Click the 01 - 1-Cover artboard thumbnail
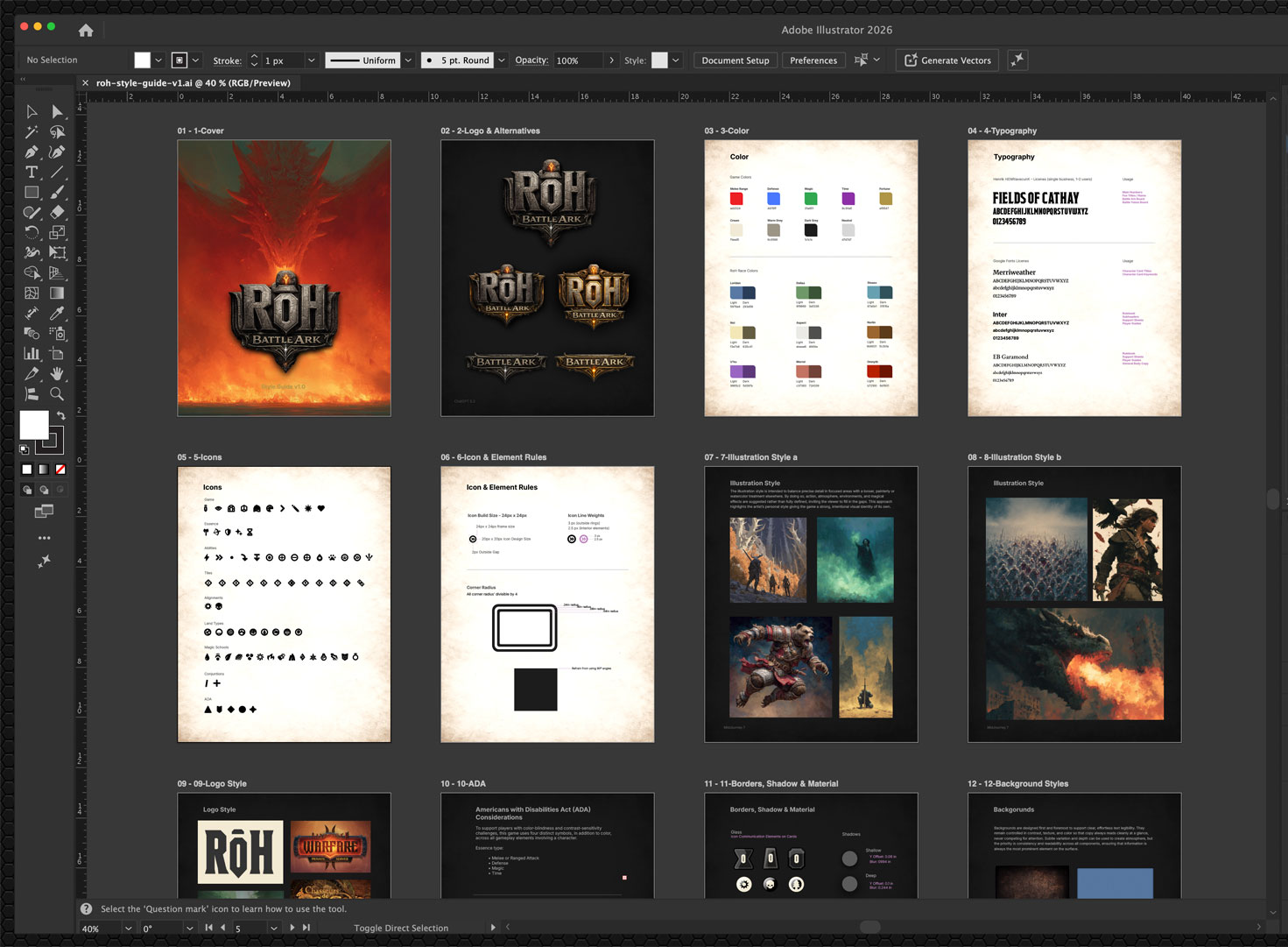The height and width of the screenshot is (947, 1288). [x=284, y=278]
